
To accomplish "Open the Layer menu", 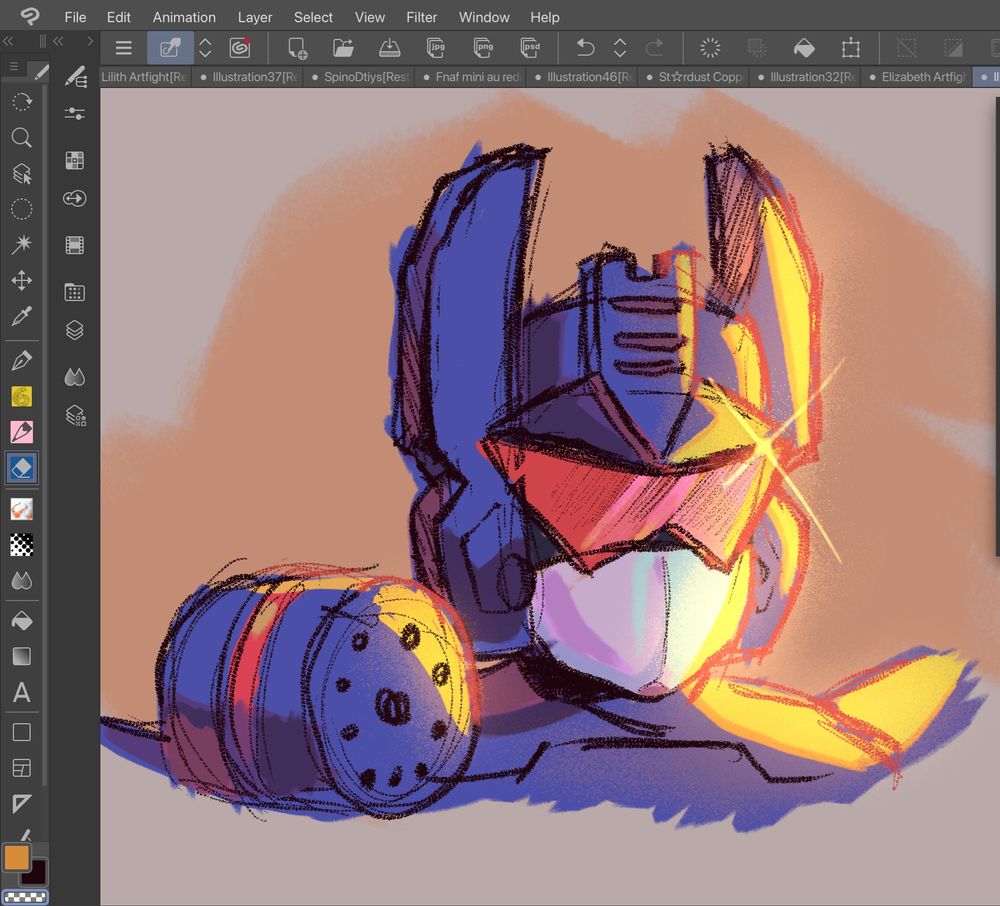I will (255, 17).
